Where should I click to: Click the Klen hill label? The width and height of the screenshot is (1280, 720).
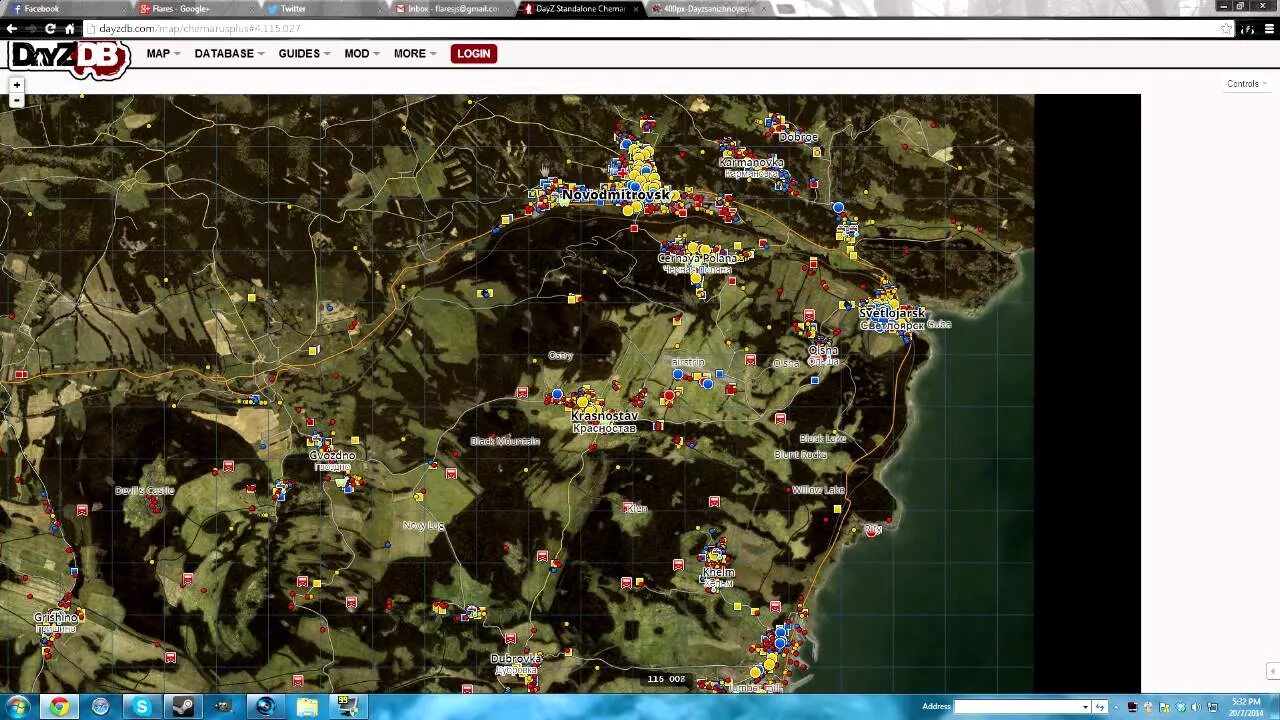tap(638, 509)
